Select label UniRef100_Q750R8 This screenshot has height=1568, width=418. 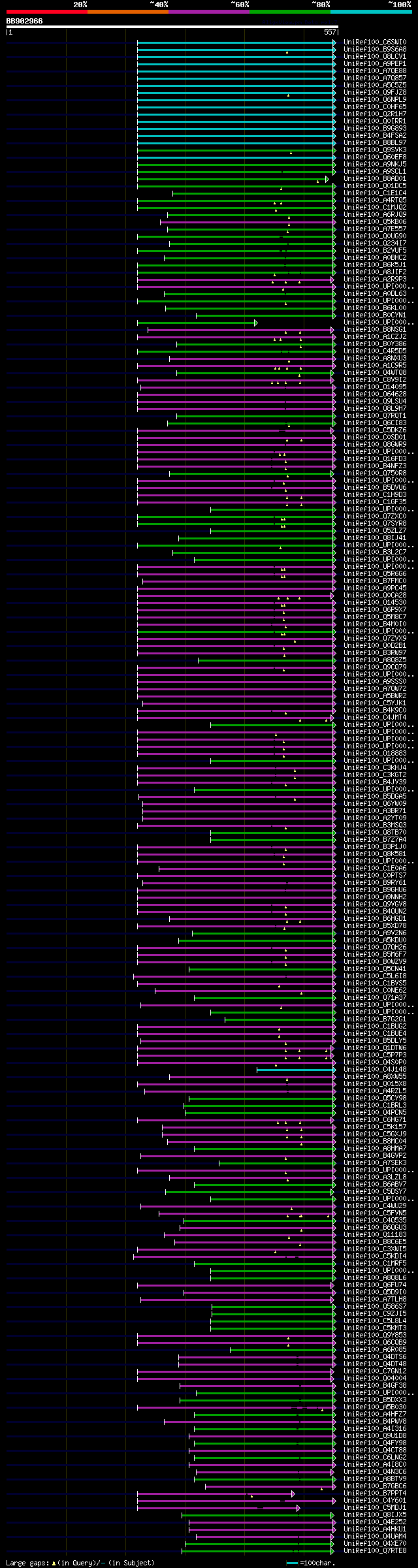point(375,473)
